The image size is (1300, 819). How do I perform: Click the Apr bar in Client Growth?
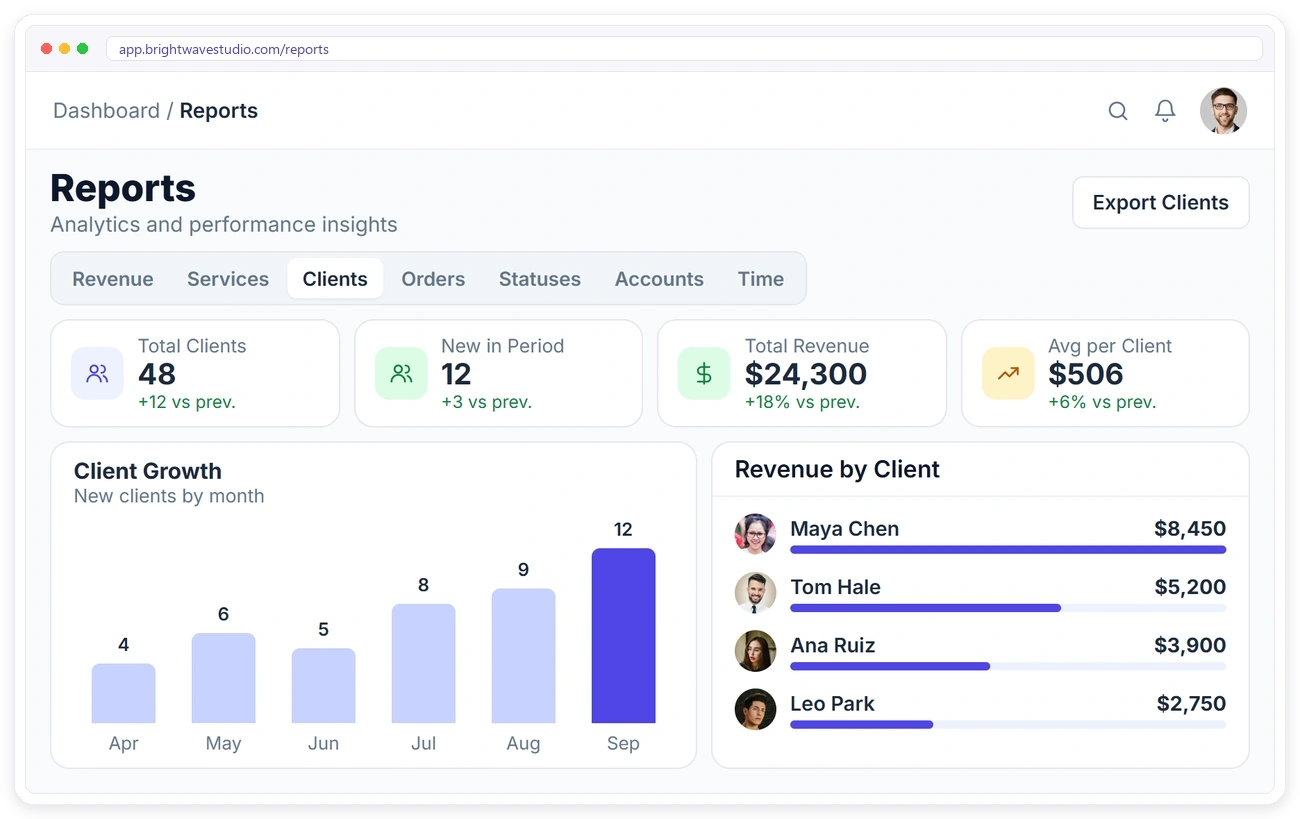pos(123,693)
